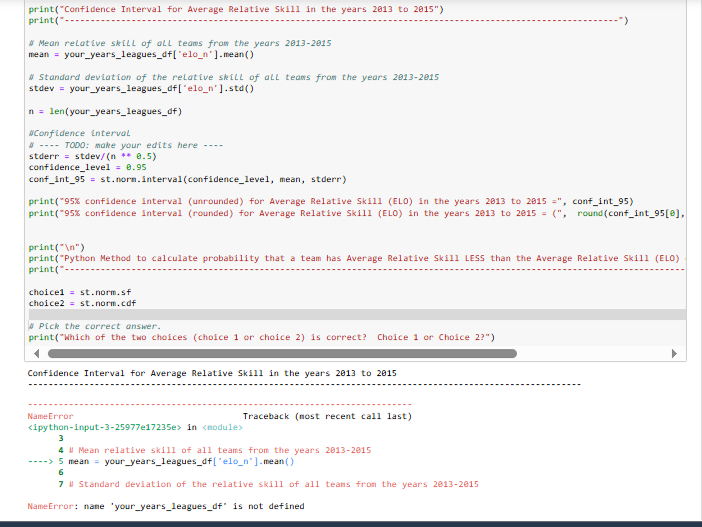Image resolution: width=702 pixels, height=527 pixels.
Task: Click the print line for rounded 95% confidence interval
Action: click(x=357, y=213)
